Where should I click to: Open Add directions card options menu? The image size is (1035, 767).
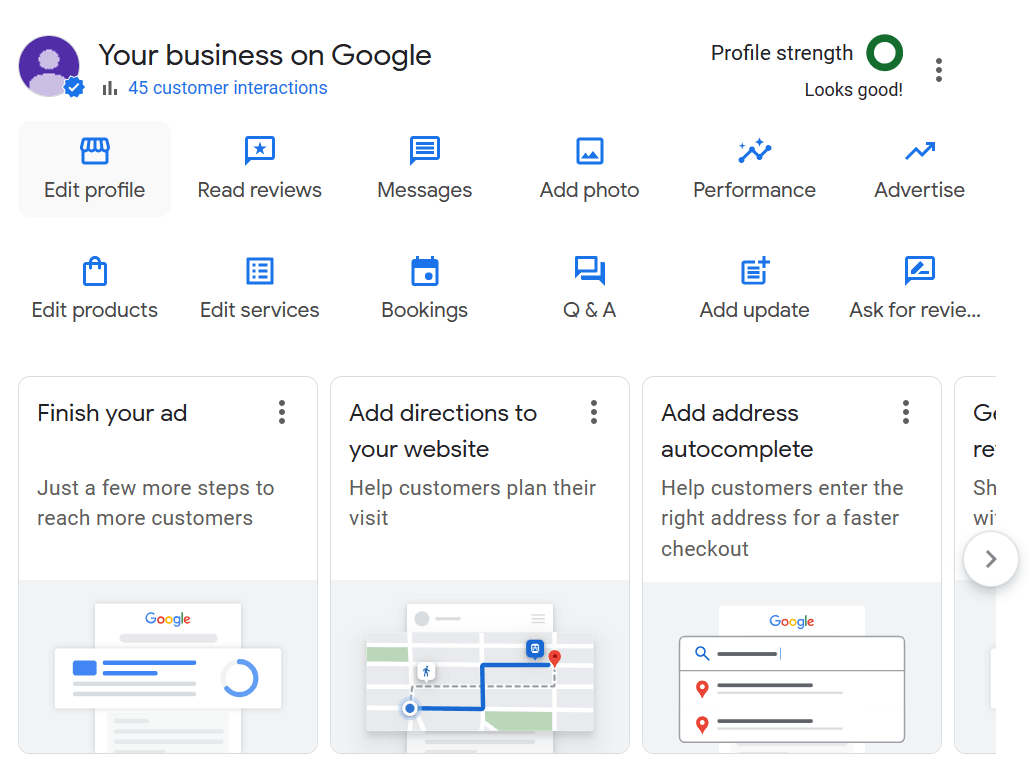594,412
